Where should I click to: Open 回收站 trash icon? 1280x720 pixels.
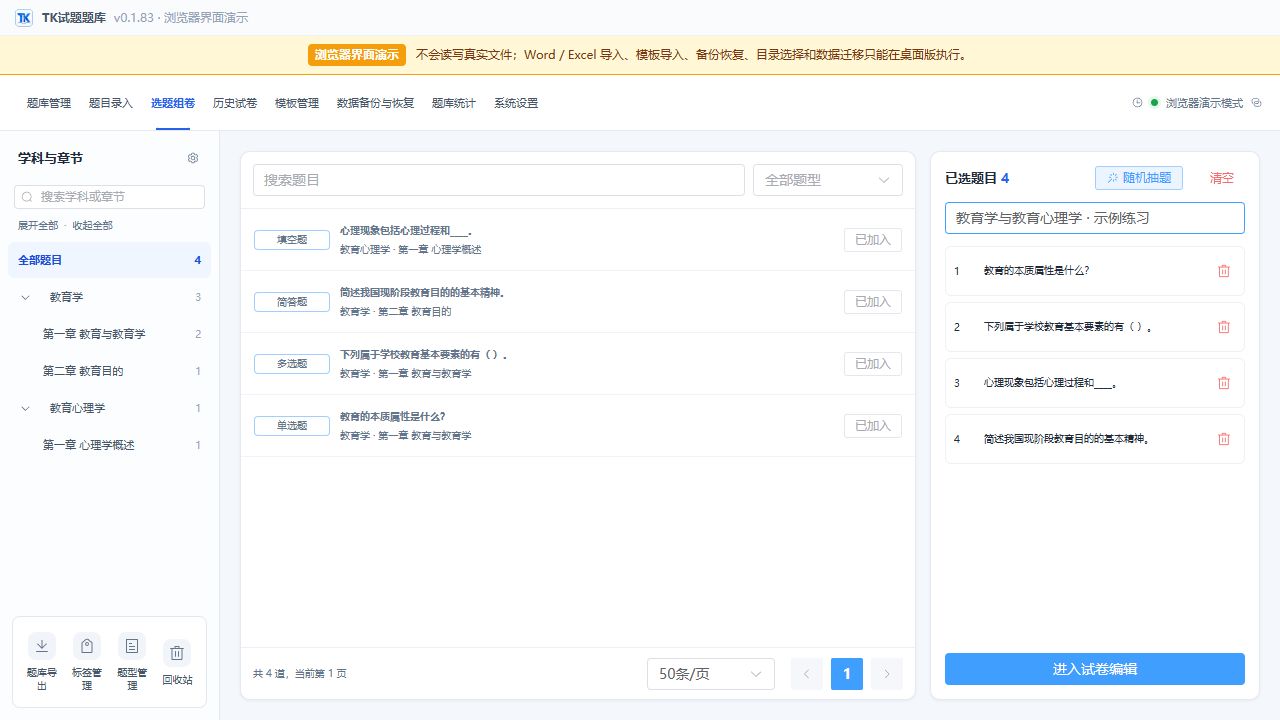[177, 653]
